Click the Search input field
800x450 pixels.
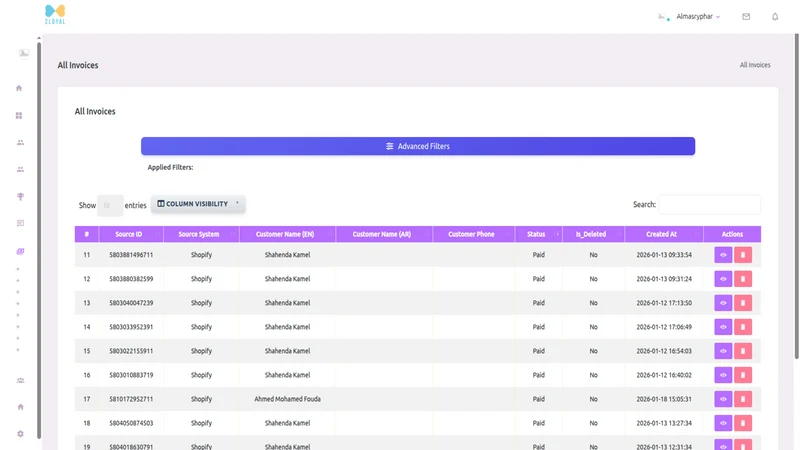click(710, 204)
